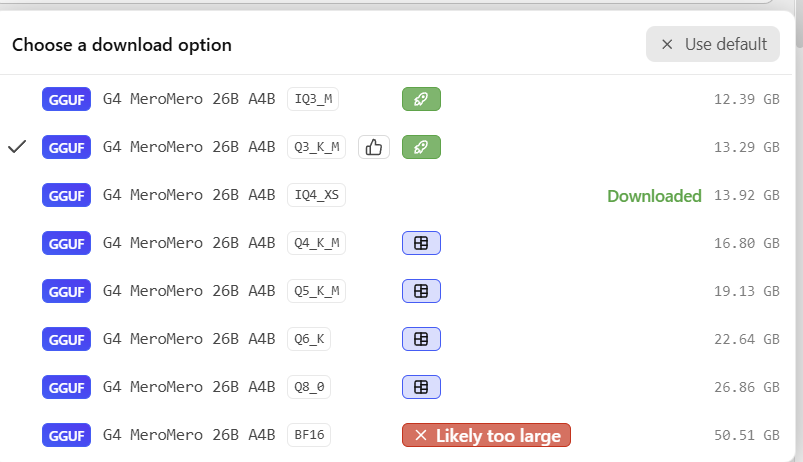Click the thumbs-up icon next to Q3_K_M

point(374,147)
